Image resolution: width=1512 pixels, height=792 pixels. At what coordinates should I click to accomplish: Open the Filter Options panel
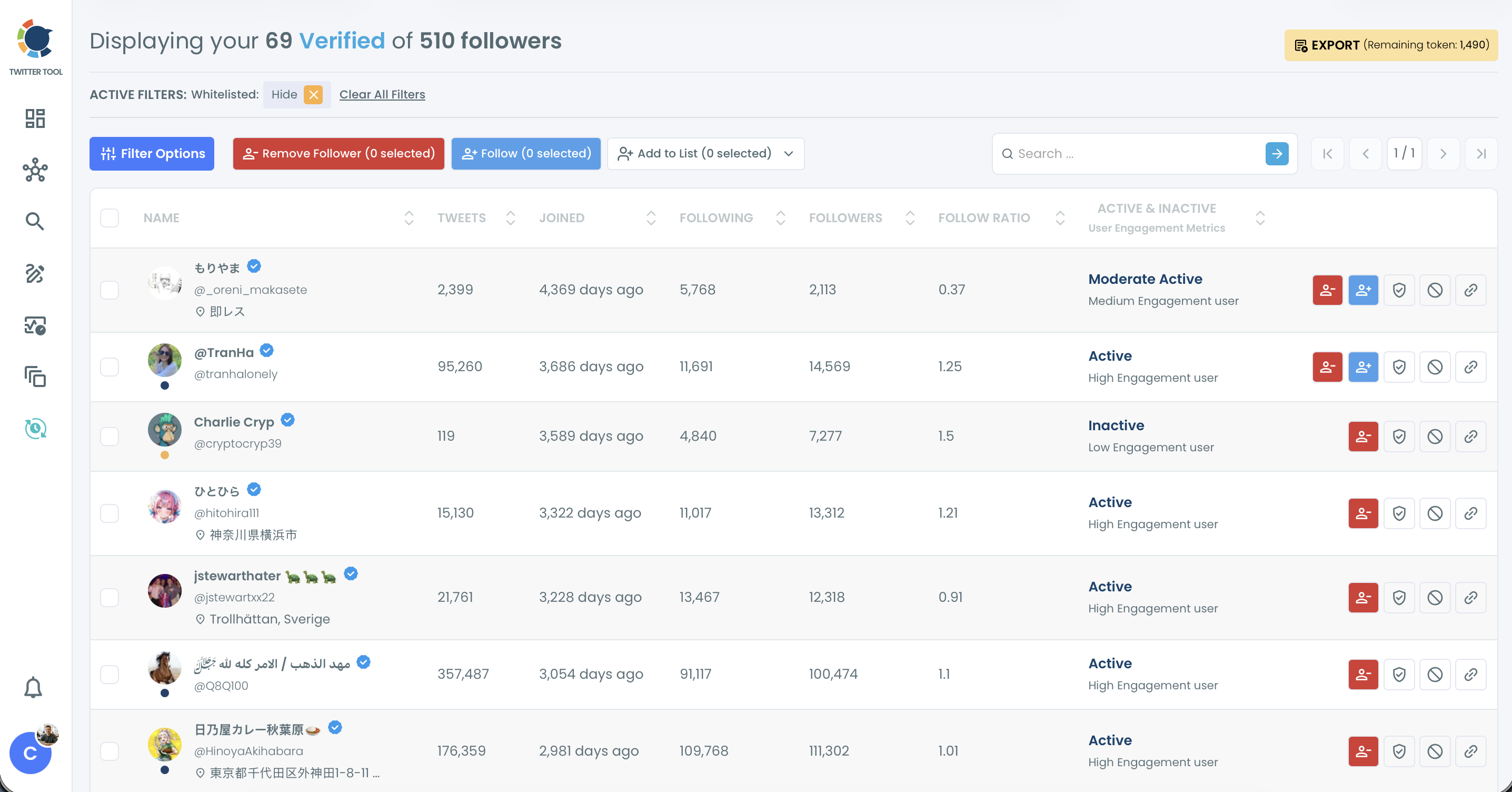click(x=152, y=153)
